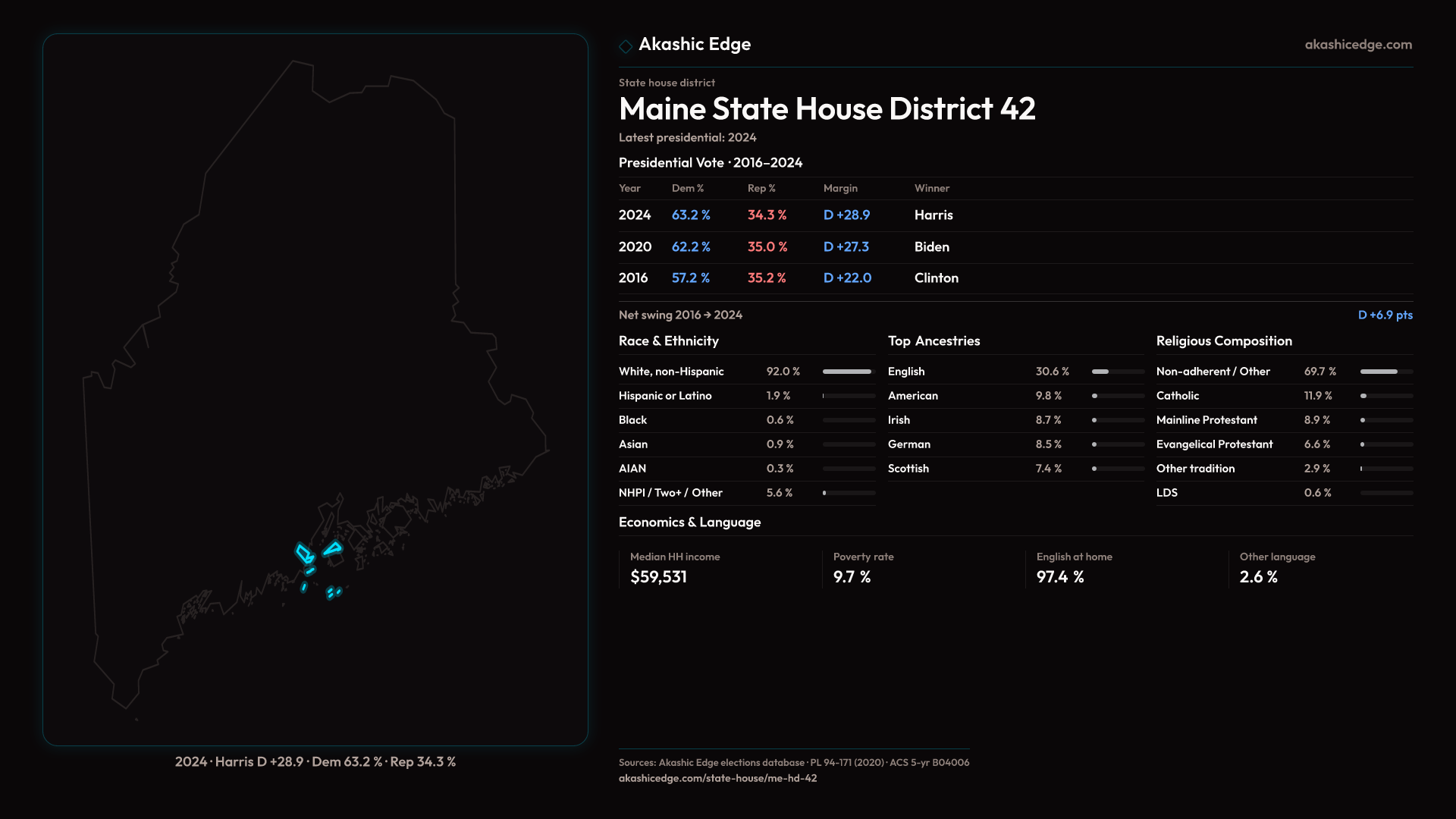
Task: Click the Margin column header
Action: click(840, 188)
